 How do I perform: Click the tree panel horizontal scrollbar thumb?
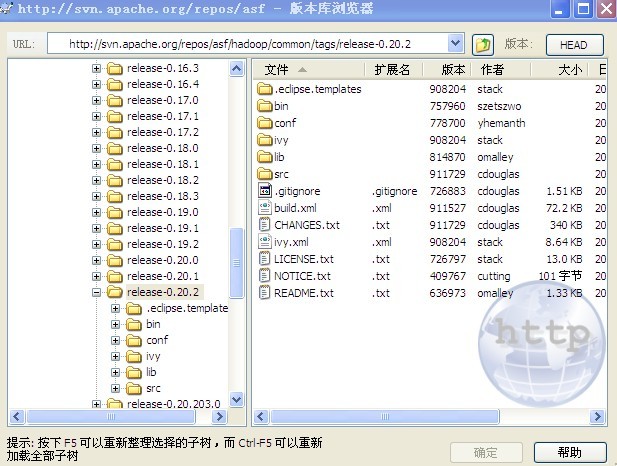pyautogui.click(x=111, y=416)
